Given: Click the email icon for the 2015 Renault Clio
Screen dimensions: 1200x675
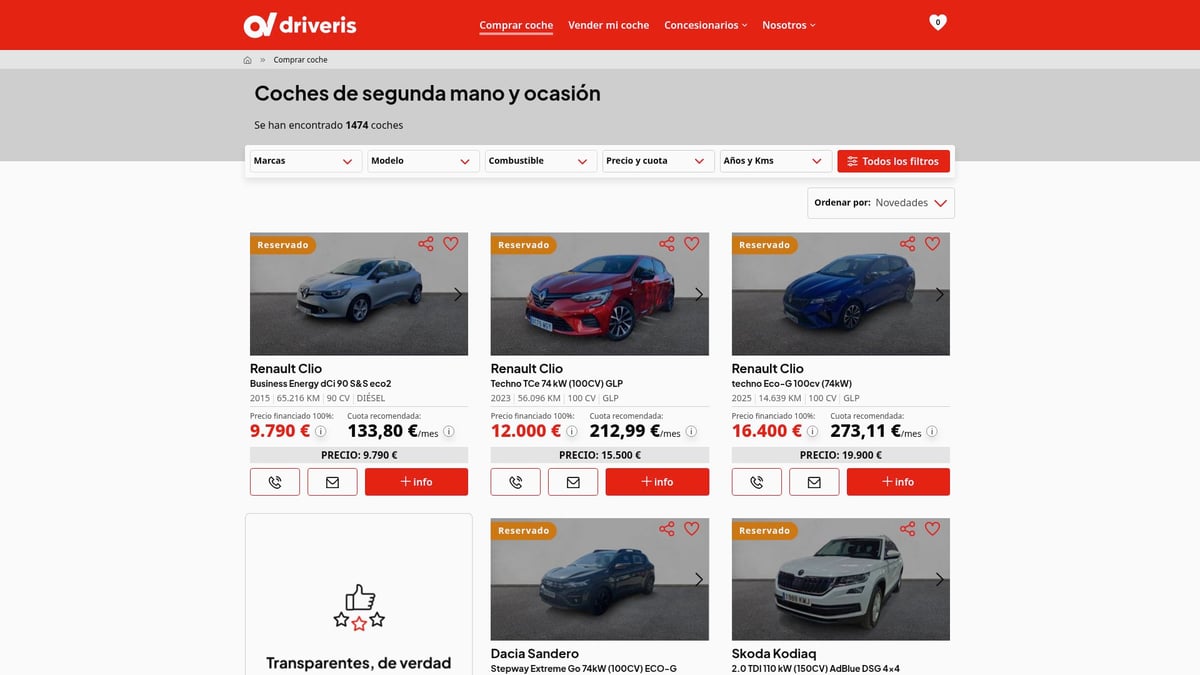Looking at the screenshot, I should coord(332,482).
